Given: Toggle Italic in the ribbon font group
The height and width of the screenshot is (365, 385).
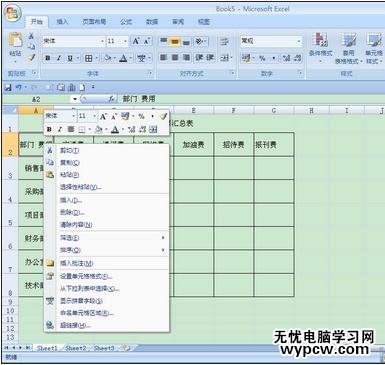Looking at the screenshot, I should pos(59,58).
